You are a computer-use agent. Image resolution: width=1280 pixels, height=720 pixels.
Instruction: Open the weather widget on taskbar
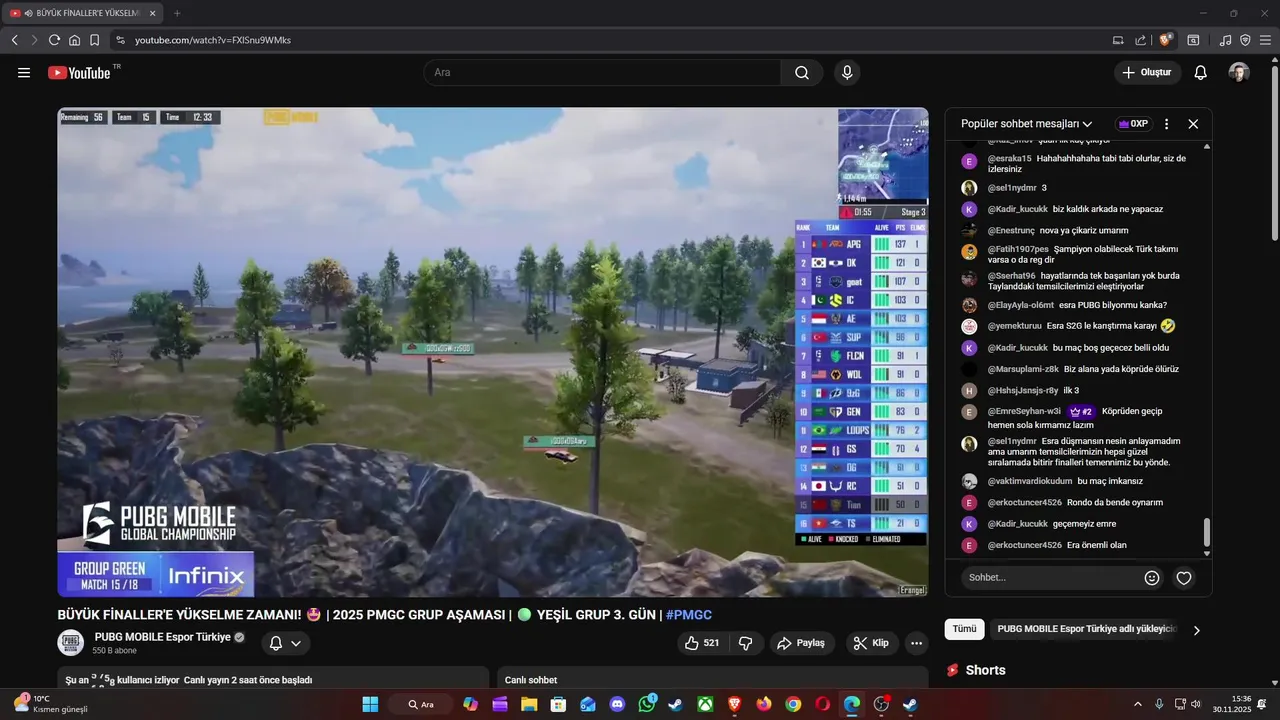click(x=50, y=704)
